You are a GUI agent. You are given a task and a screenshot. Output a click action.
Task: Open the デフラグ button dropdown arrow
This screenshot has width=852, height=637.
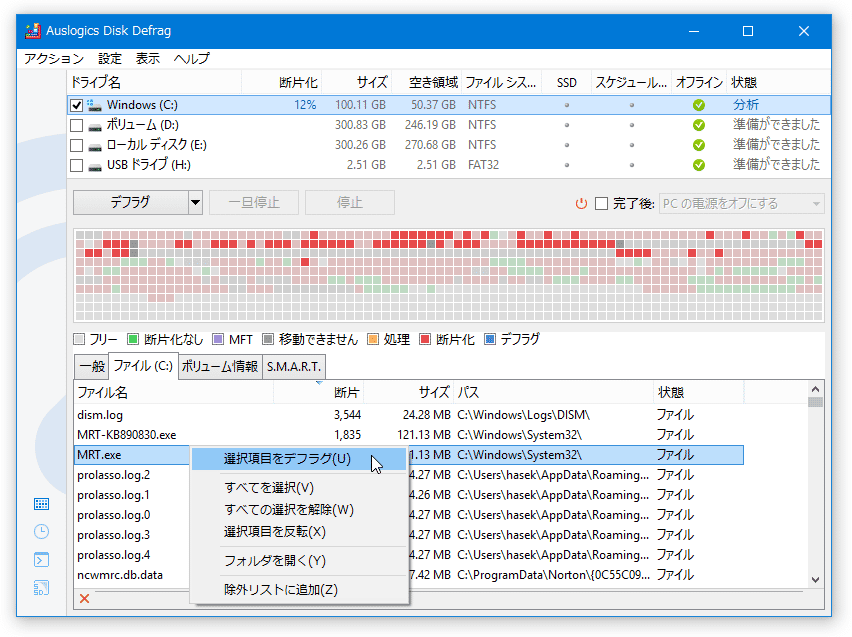click(x=196, y=203)
